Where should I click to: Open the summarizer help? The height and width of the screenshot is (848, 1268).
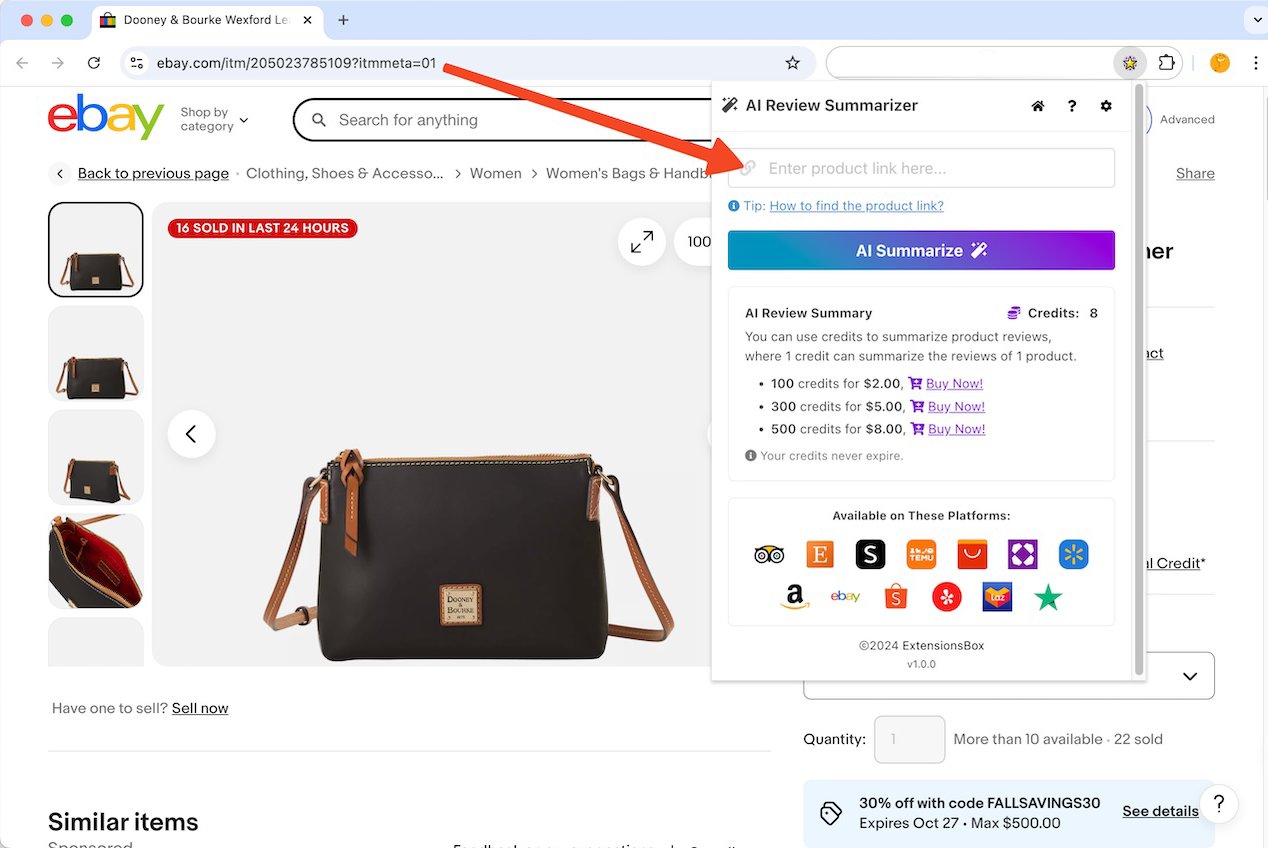click(x=1071, y=105)
